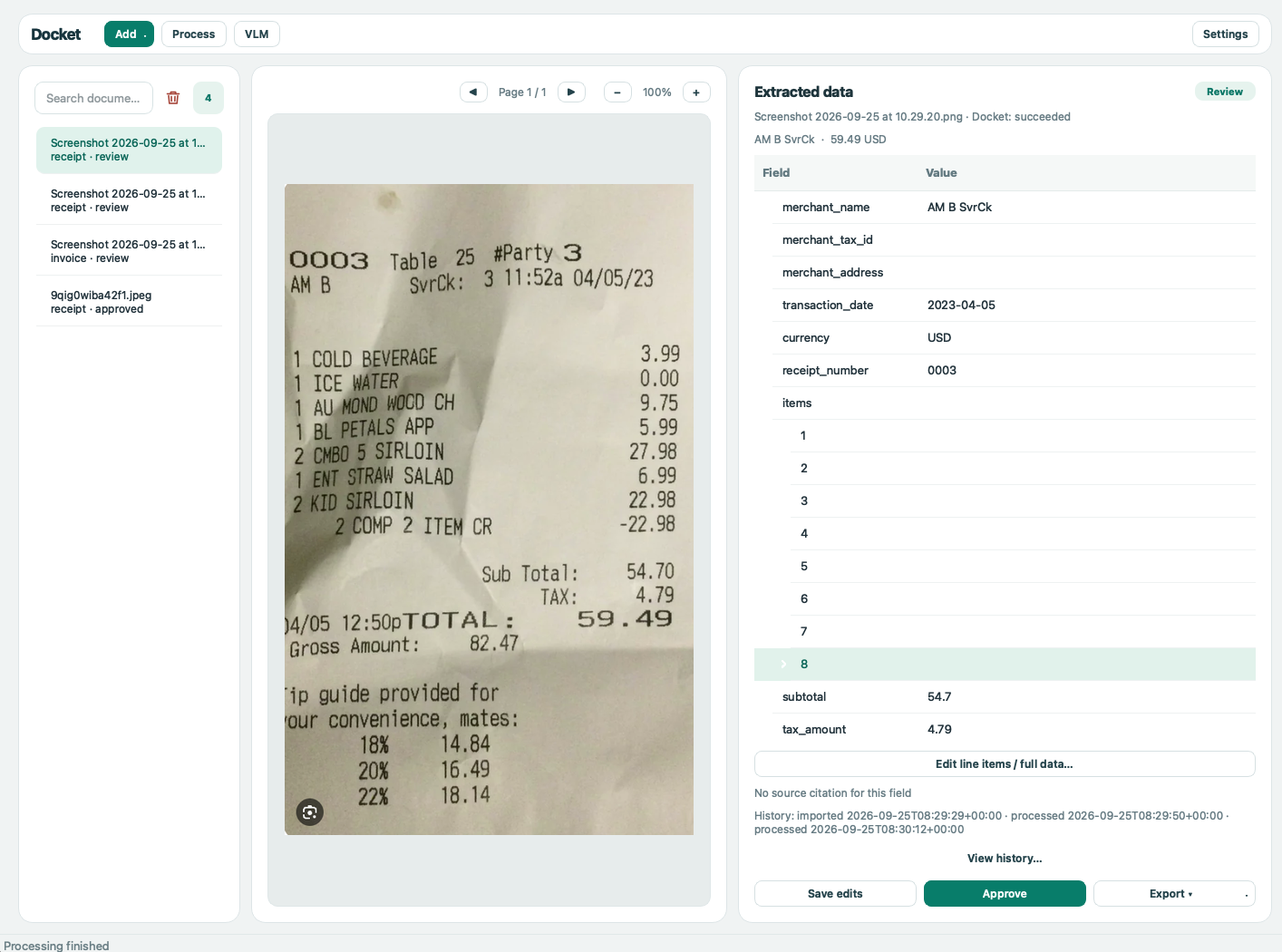
Task: Open the Export dropdown
Action: 1174,894
